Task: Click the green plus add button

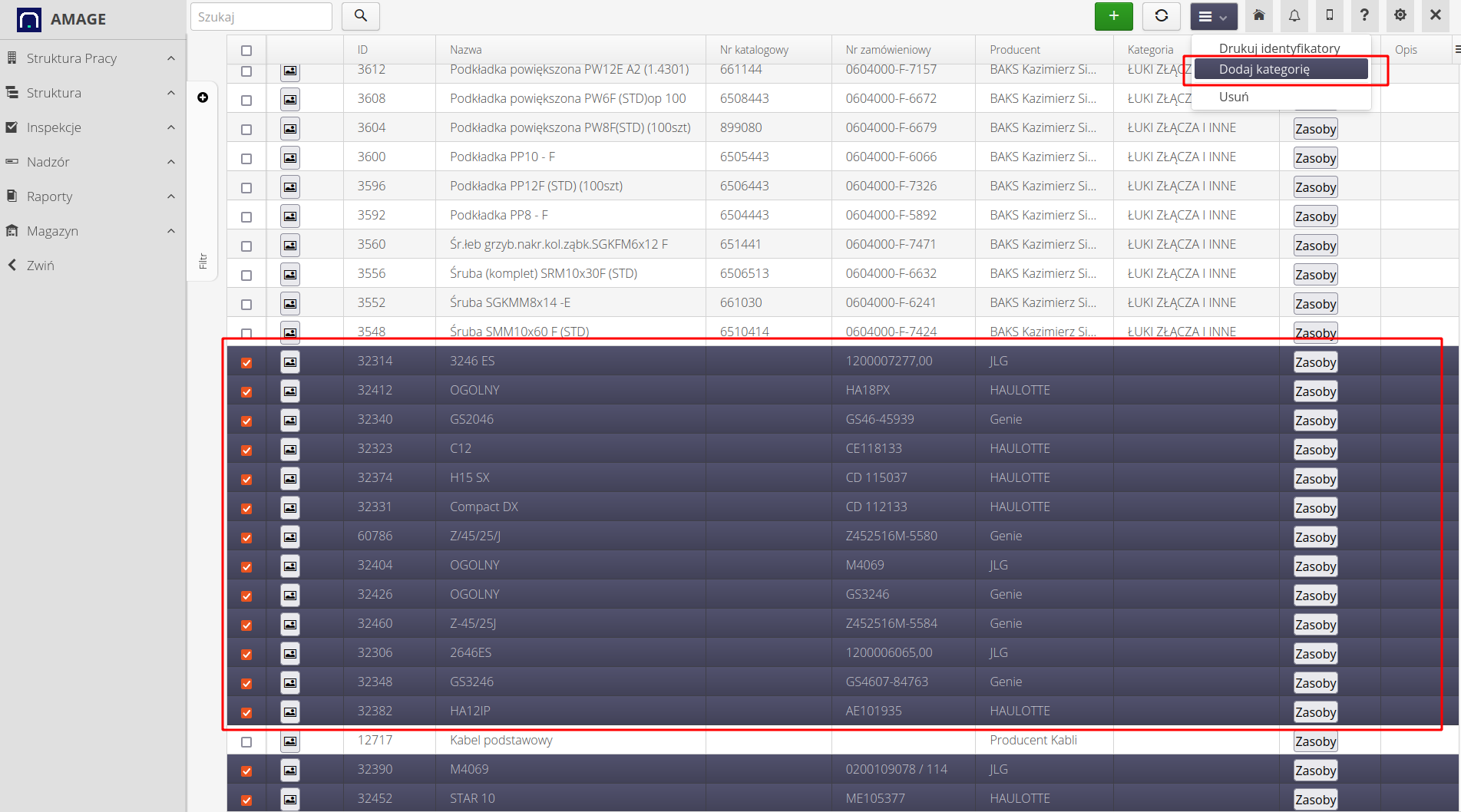Action: (1113, 16)
